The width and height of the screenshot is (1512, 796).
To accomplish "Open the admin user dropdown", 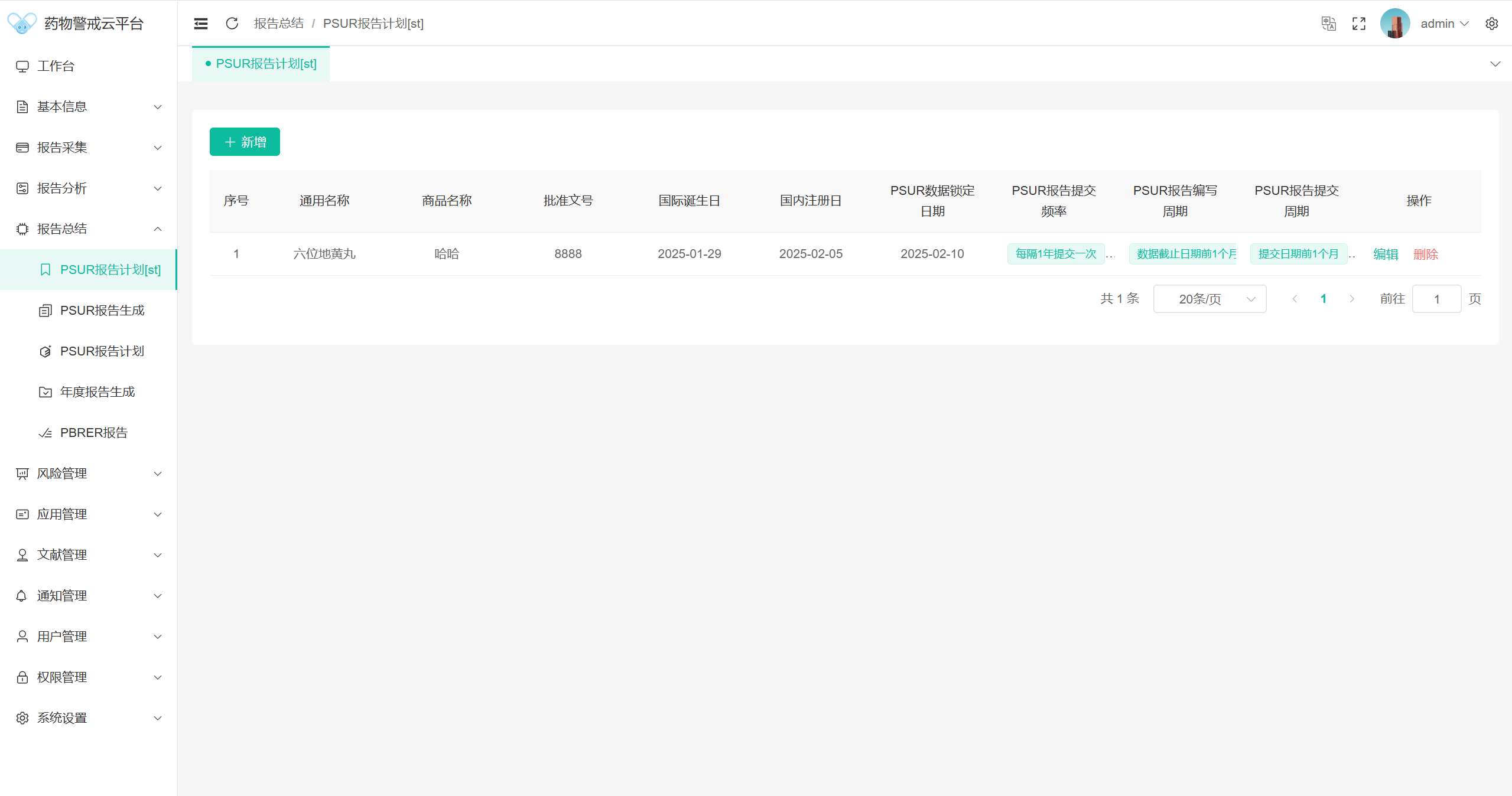I will pos(1444,24).
